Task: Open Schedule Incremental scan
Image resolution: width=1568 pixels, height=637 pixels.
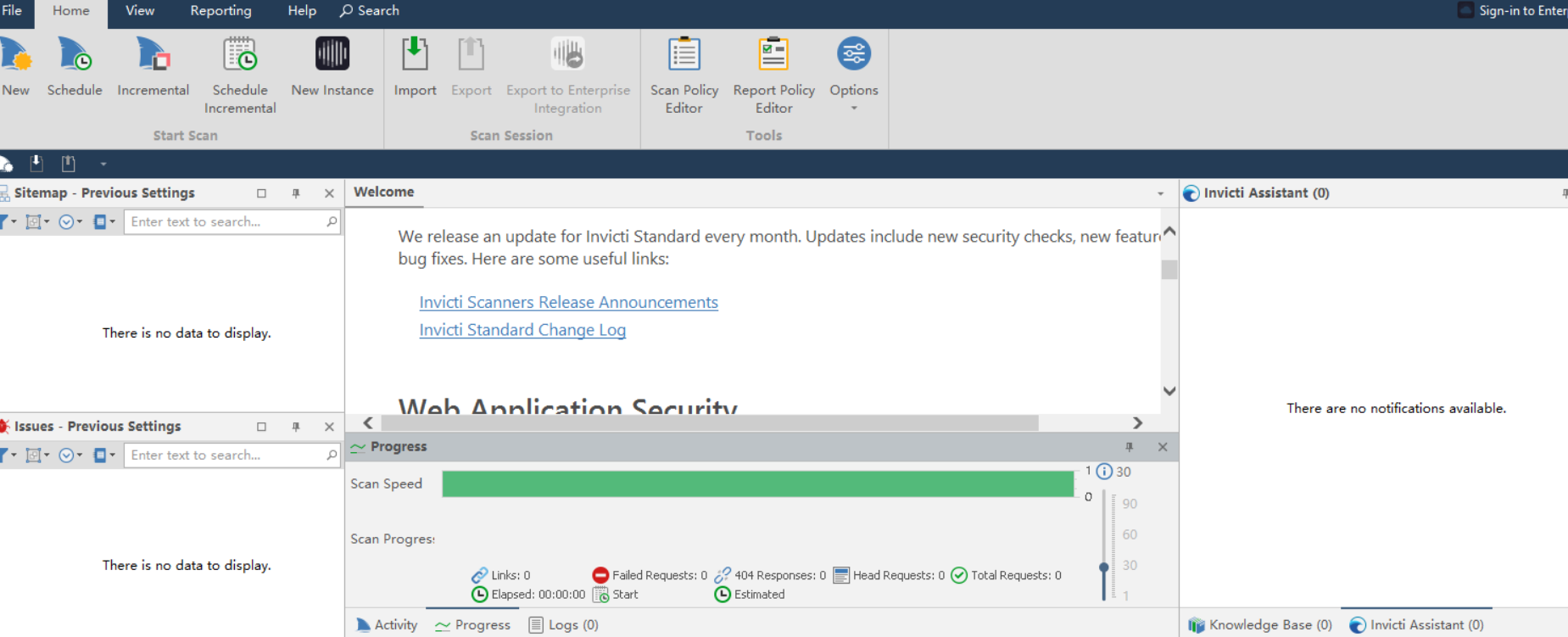Action: click(x=240, y=76)
